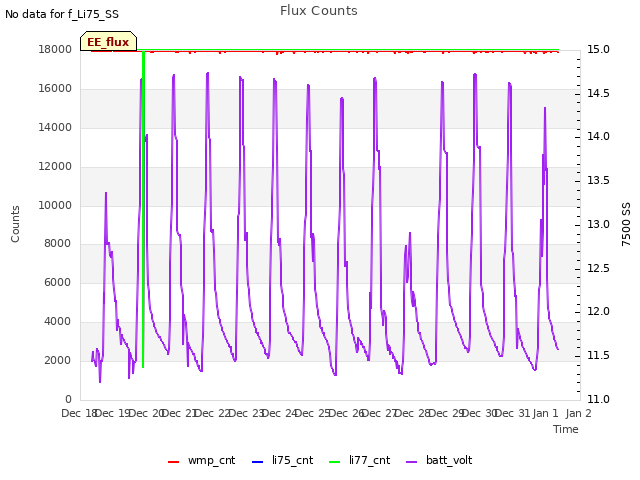640x480 pixels.
Task: Click the Counts y-axis title
Action: click(15, 224)
